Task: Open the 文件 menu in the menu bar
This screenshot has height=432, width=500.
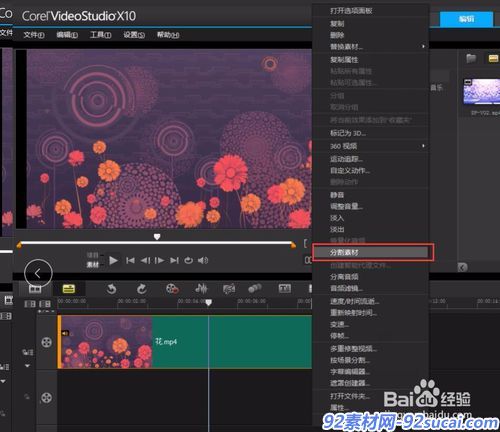Action: [34, 35]
